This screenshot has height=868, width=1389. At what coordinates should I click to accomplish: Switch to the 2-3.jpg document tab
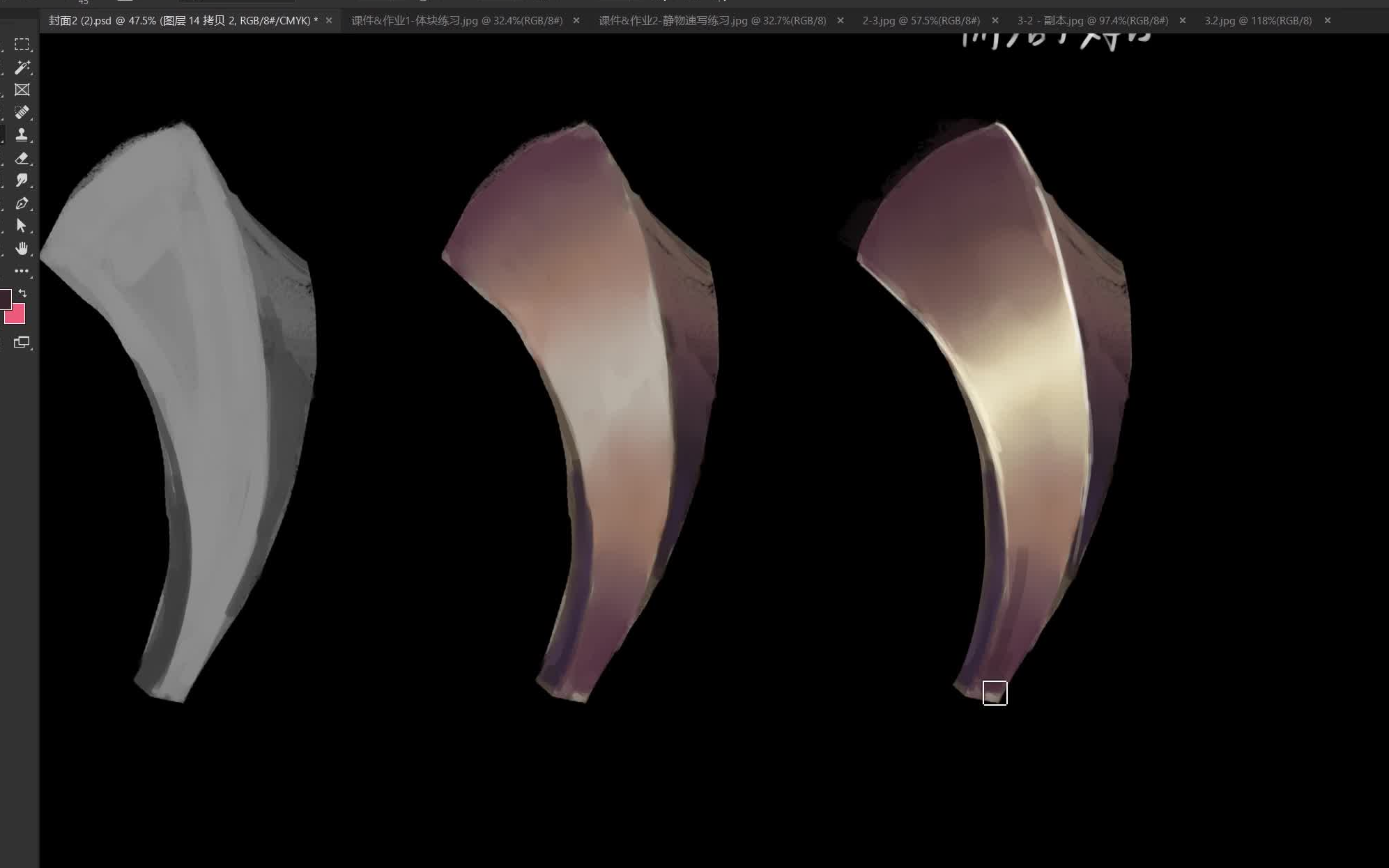[x=921, y=21]
